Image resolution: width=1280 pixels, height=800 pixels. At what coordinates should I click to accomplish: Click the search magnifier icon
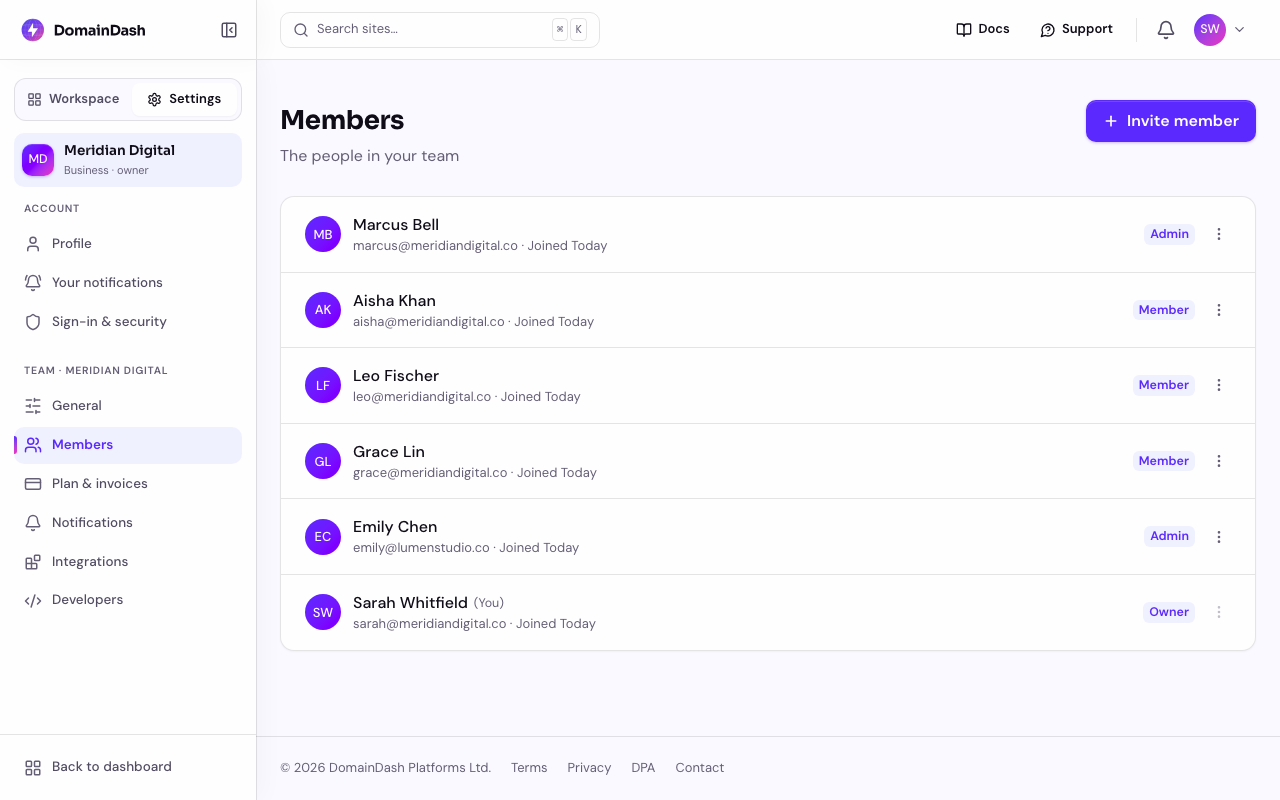[301, 30]
